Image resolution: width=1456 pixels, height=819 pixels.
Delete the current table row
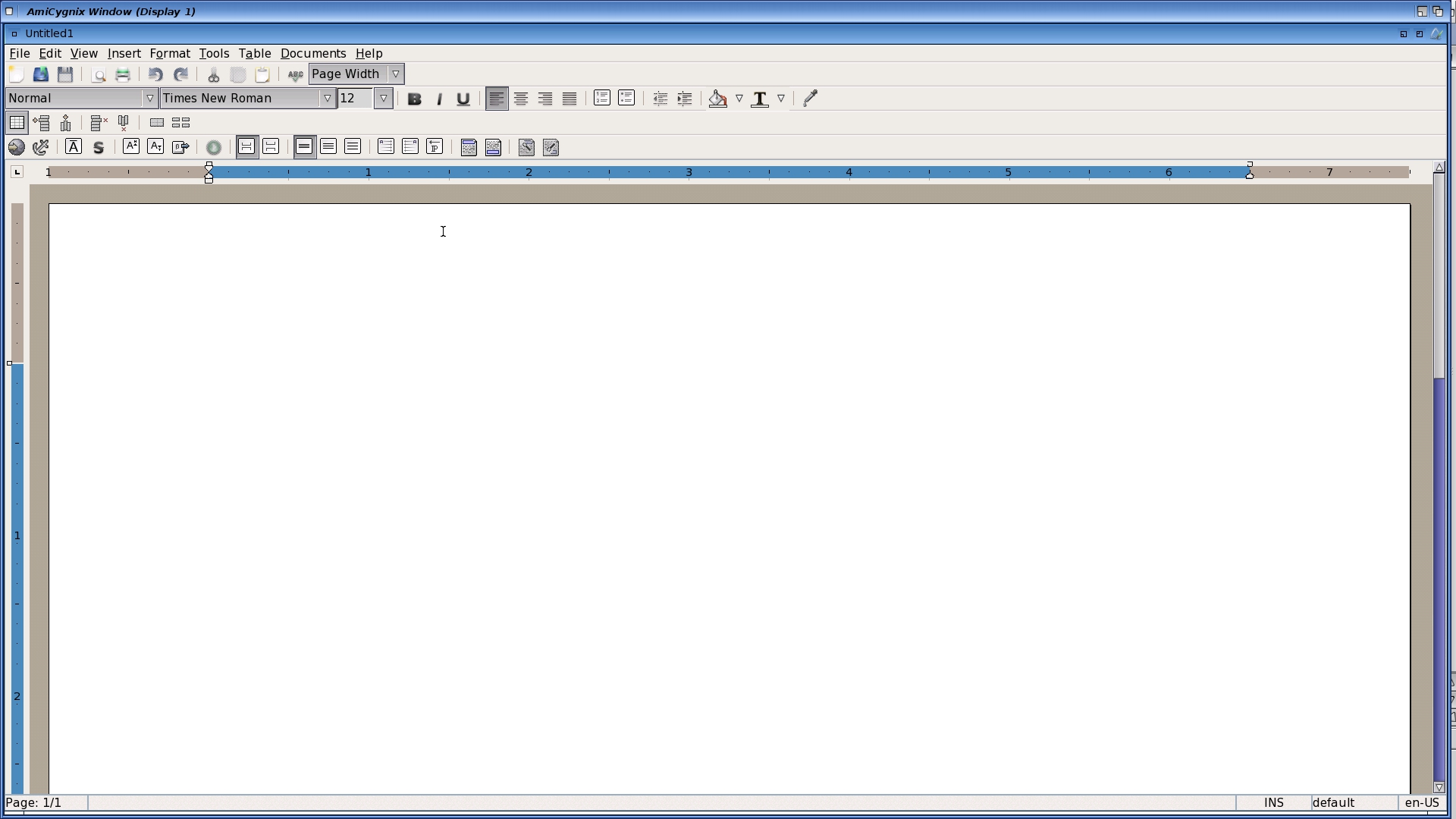(99, 123)
